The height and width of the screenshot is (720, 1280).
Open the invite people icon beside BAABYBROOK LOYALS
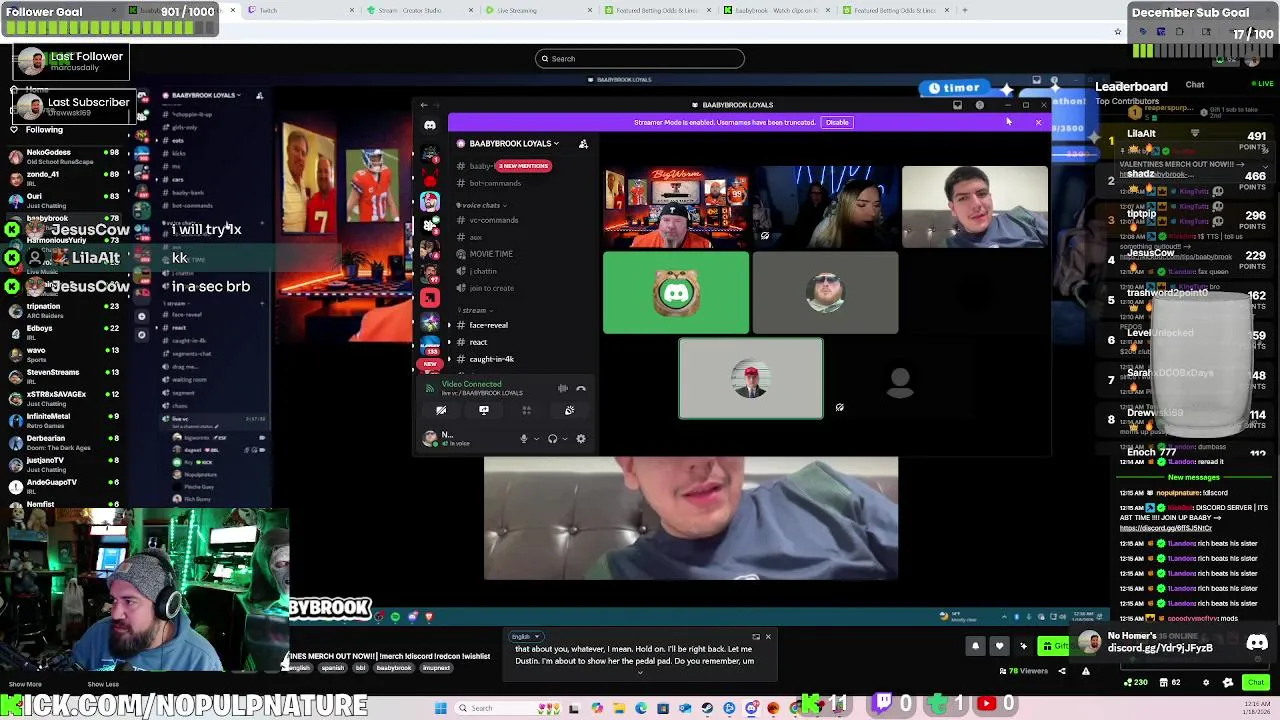tap(583, 144)
